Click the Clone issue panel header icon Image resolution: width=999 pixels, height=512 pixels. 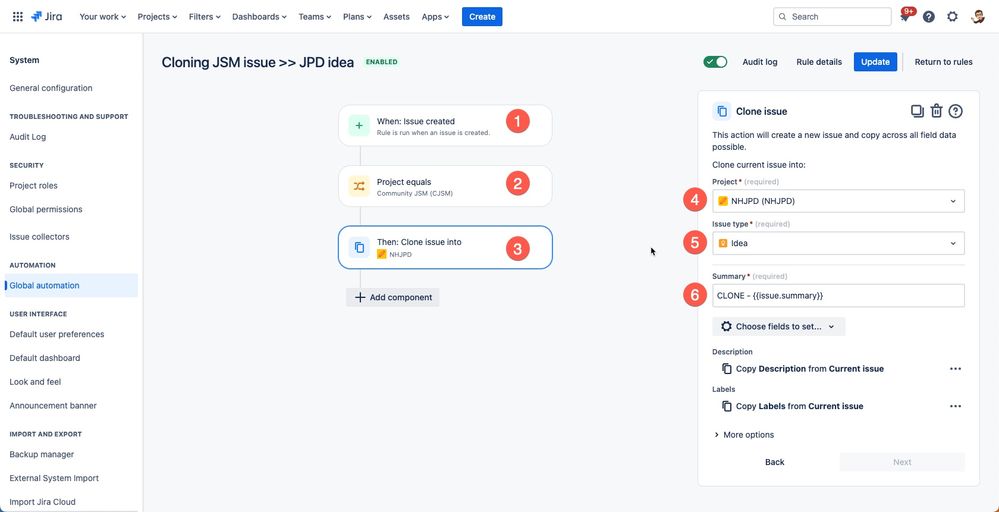coord(722,111)
